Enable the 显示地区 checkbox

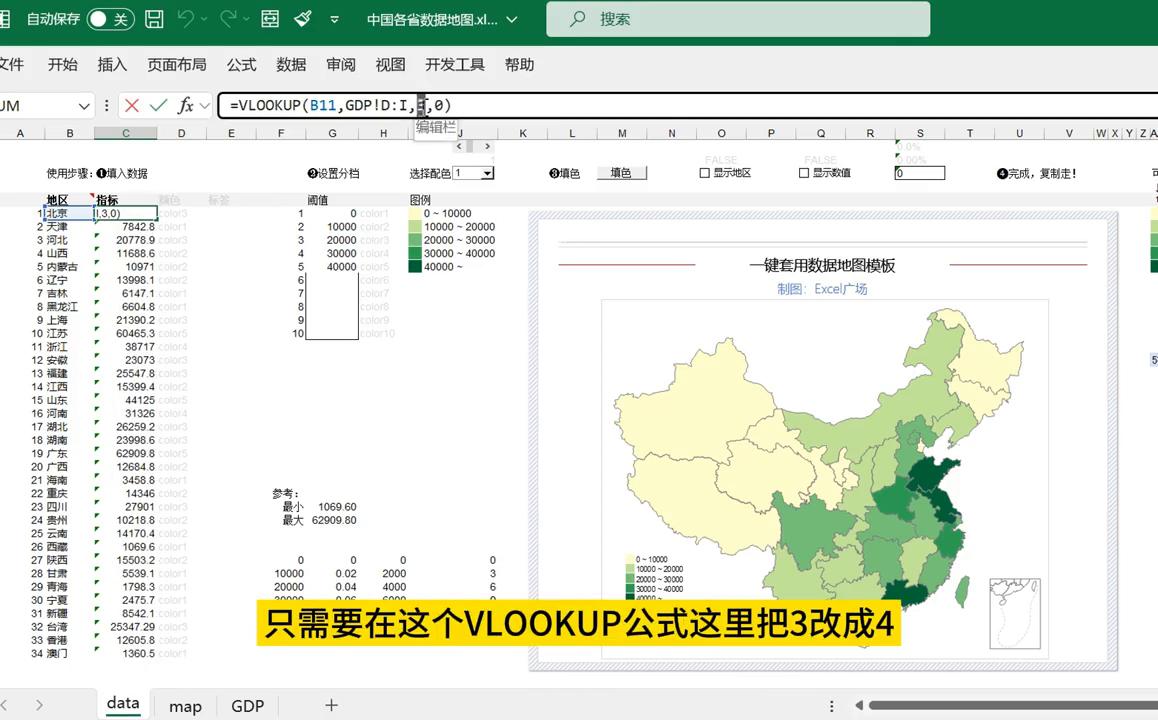click(703, 171)
